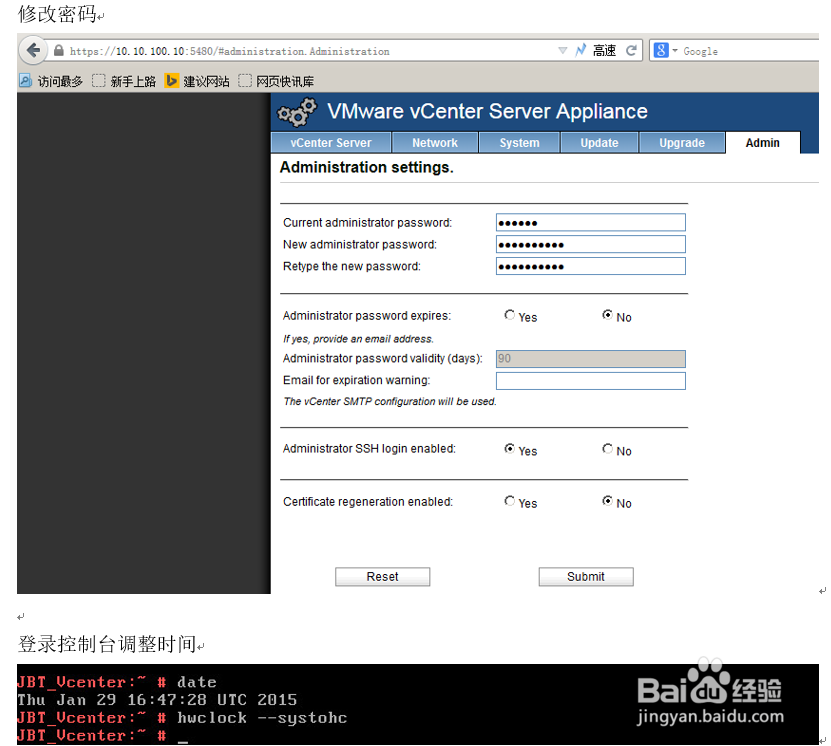The width and height of the screenshot is (831, 746).
Task: Switch to the vCenter Server tab
Action: [331, 143]
